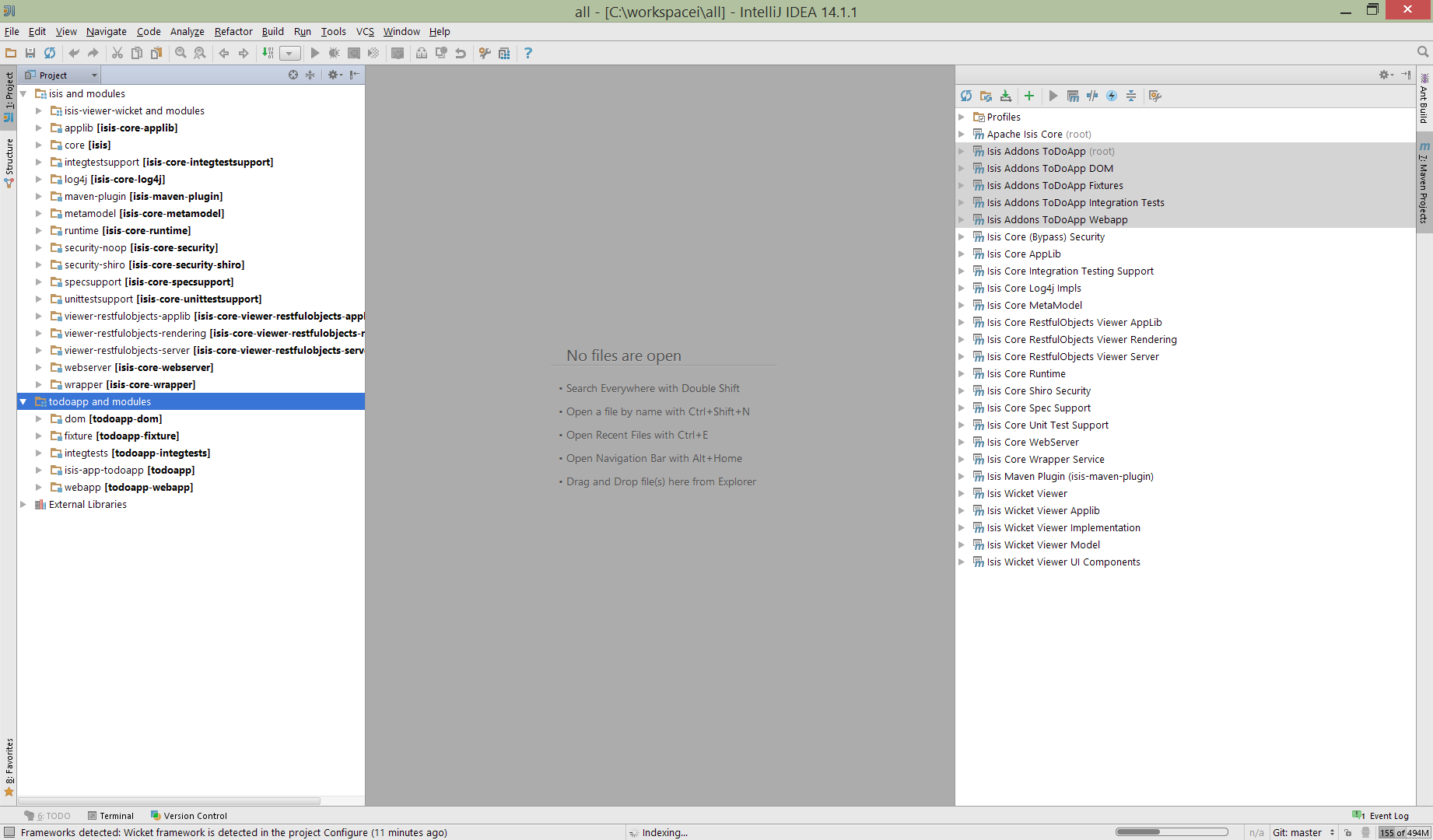
Task: Expand the Apache Isis Core node
Action: 962,134
